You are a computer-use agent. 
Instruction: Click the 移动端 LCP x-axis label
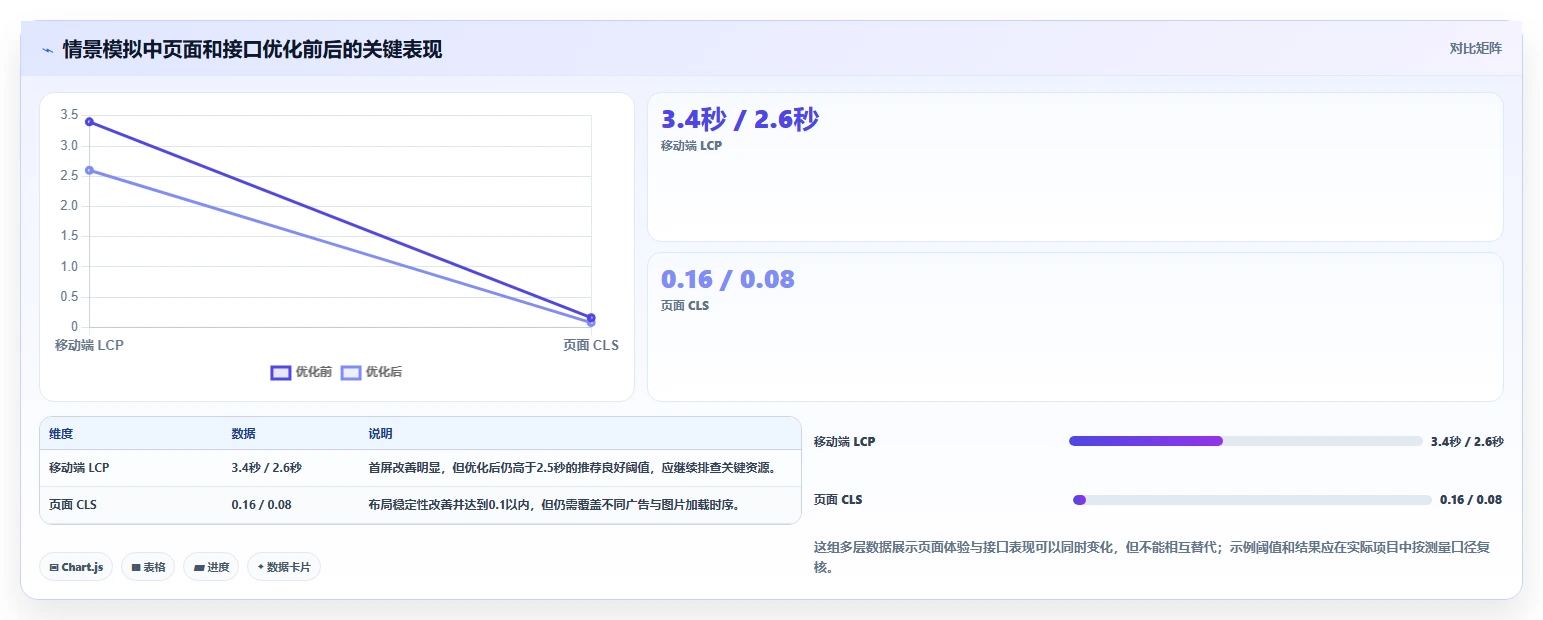pyautogui.click(x=89, y=345)
